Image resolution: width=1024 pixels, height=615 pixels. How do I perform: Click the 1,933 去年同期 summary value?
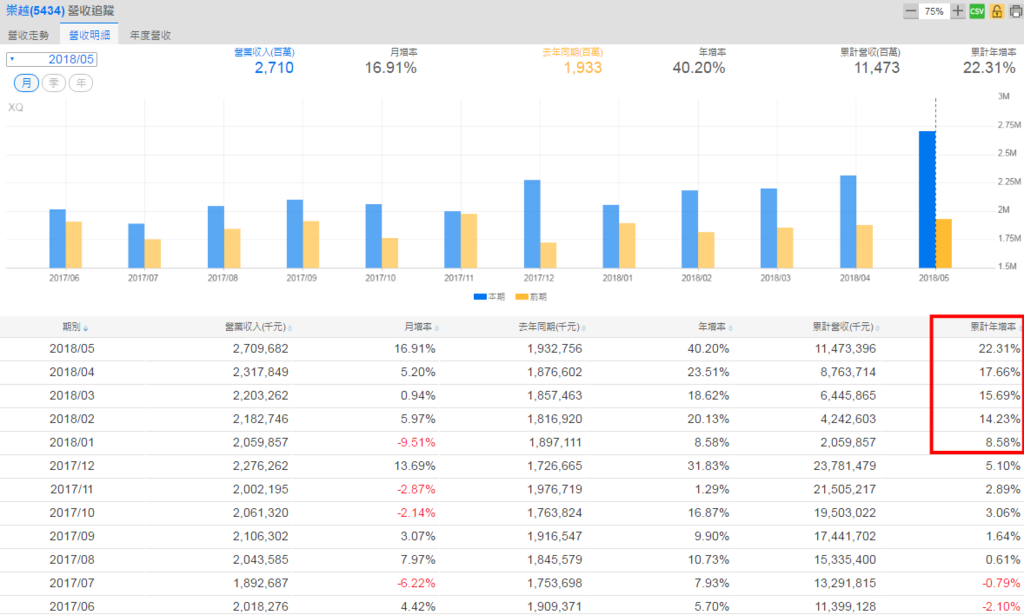pyautogui.click(x=583, y=68)
